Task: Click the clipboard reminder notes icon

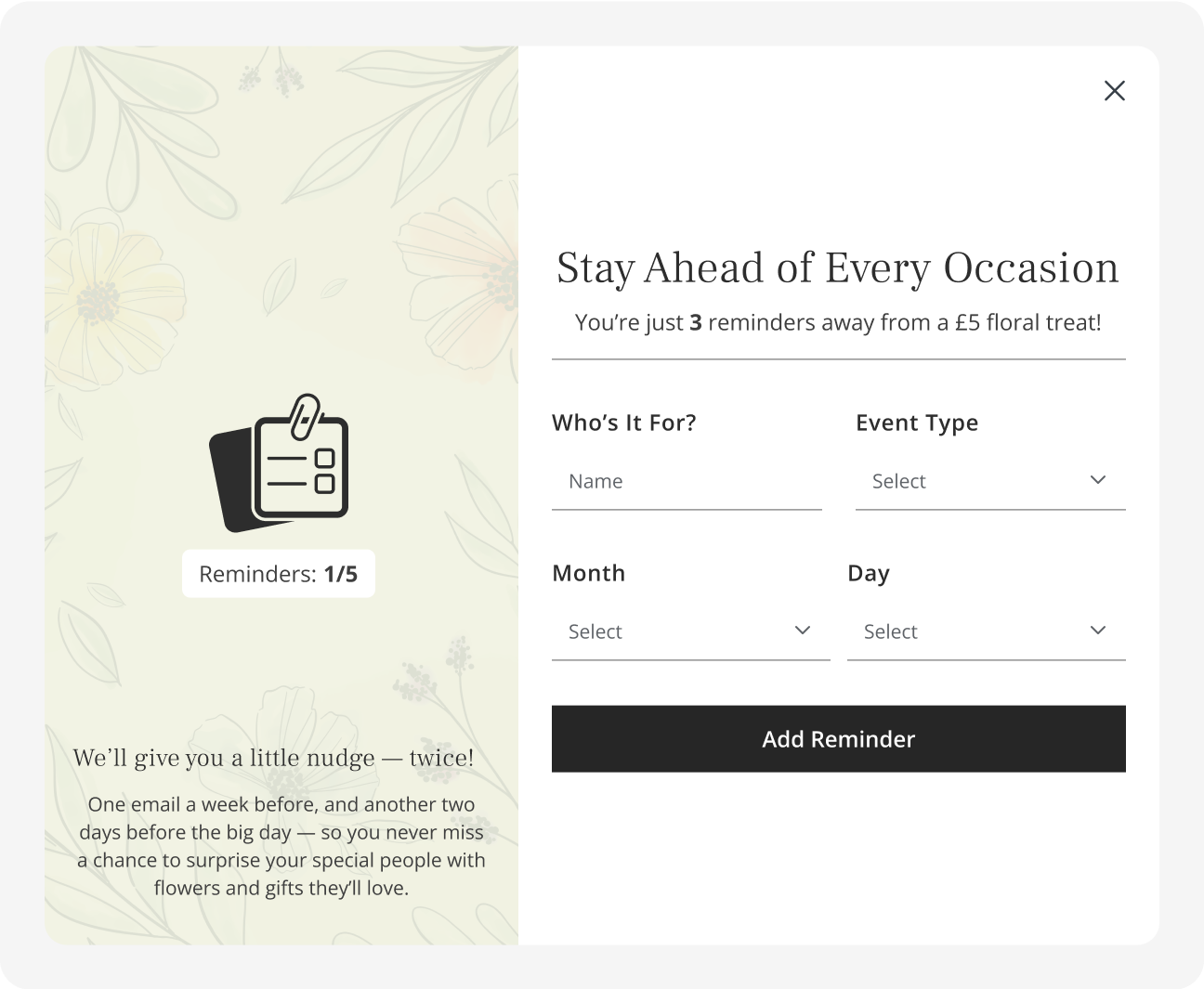Action: (x=279, y=463)
